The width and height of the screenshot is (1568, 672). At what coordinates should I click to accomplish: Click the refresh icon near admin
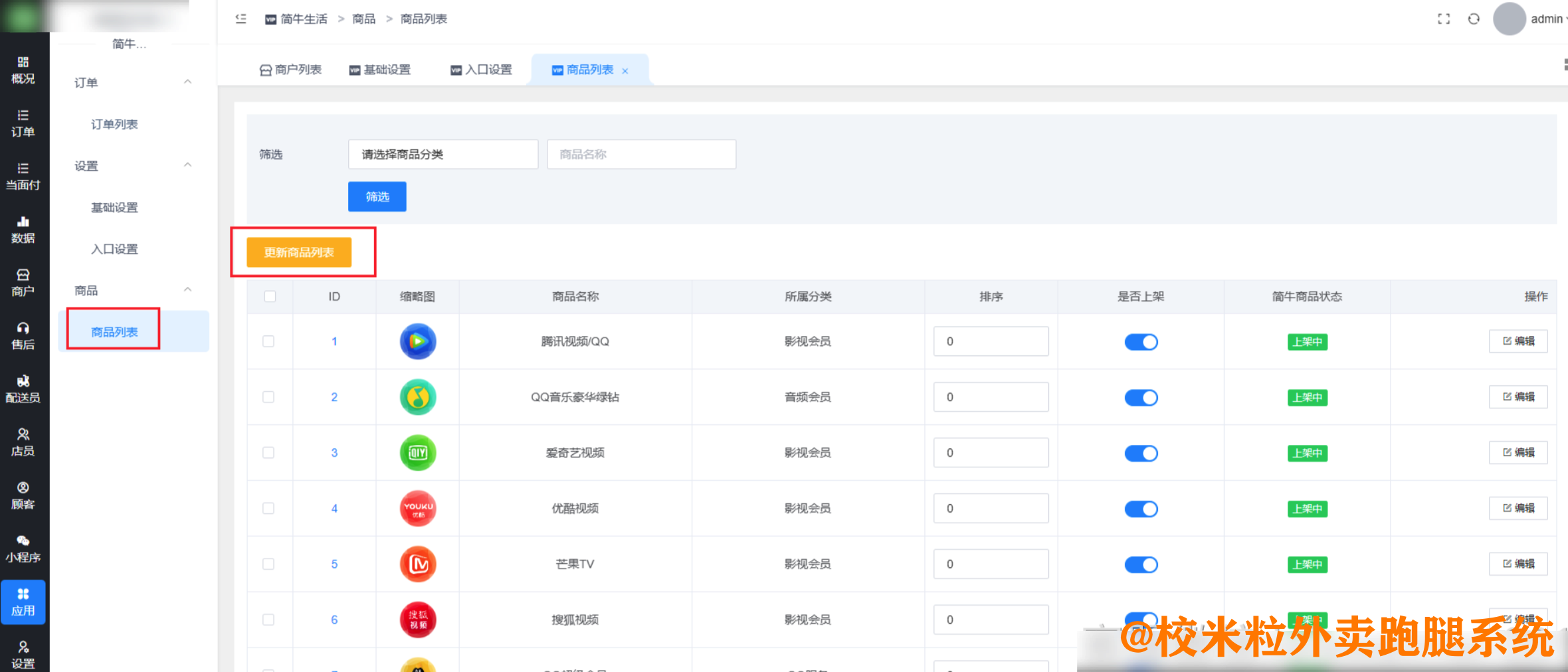pos(1473,19)
